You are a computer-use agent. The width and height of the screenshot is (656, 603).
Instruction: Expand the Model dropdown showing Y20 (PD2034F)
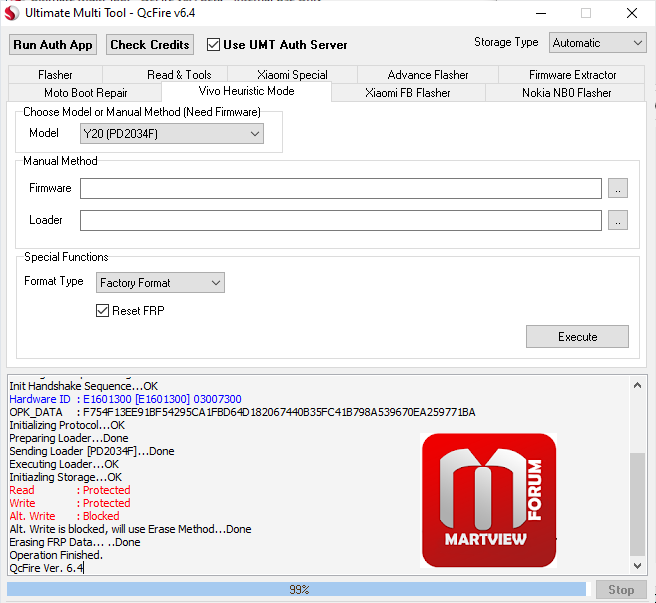point(172,133)
